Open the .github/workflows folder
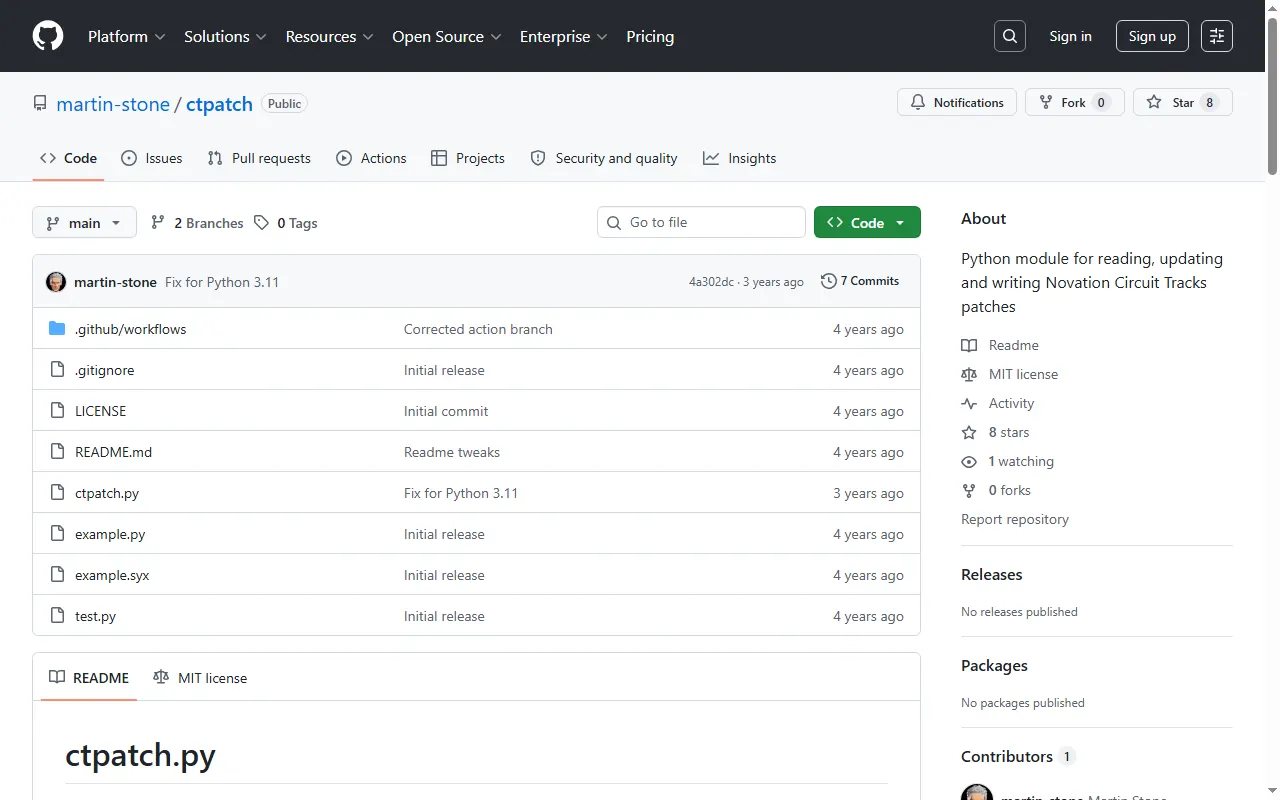1280x800 pixels. pos(130,329)
